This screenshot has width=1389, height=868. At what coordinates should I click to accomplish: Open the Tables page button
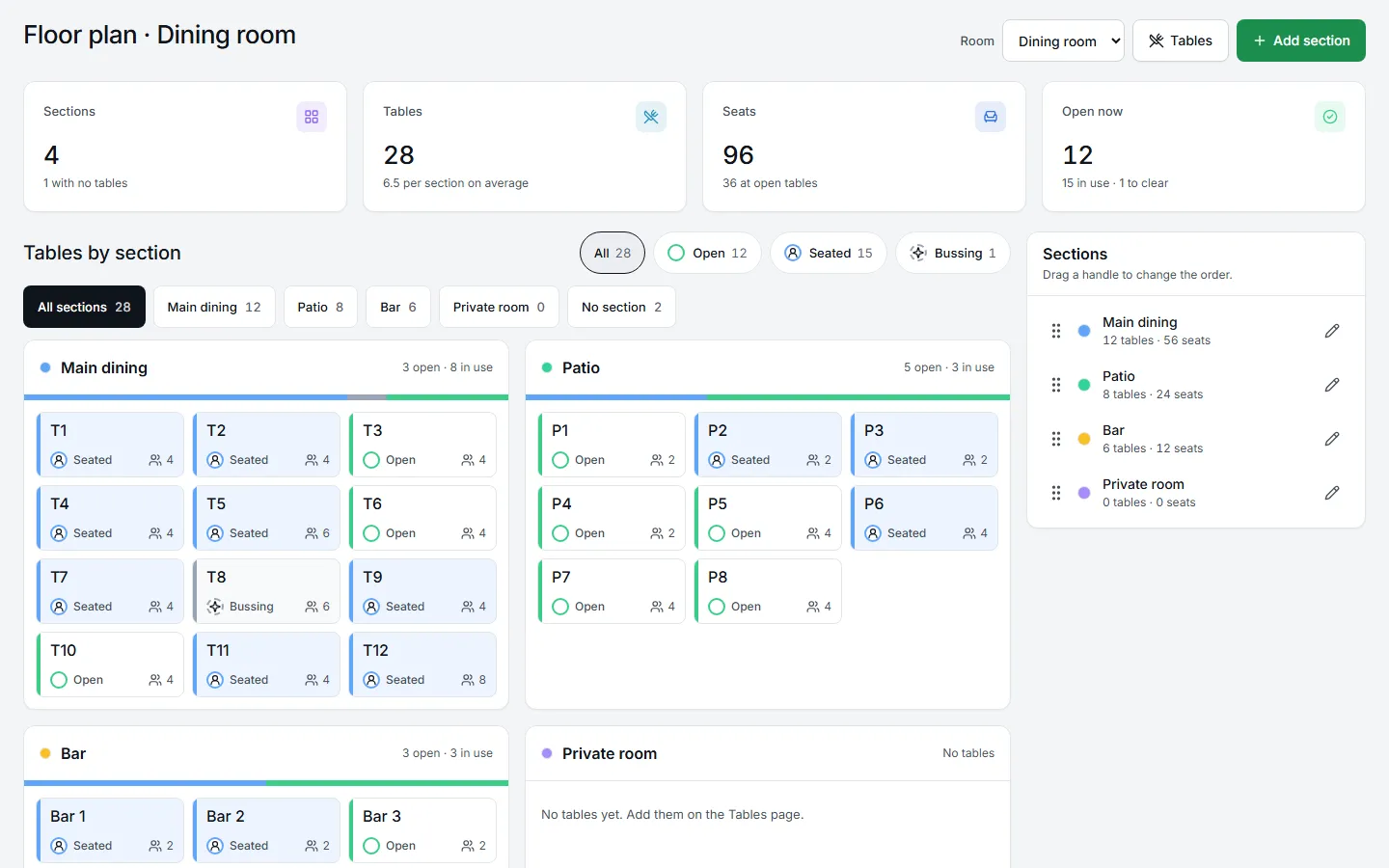point(1181,41)
